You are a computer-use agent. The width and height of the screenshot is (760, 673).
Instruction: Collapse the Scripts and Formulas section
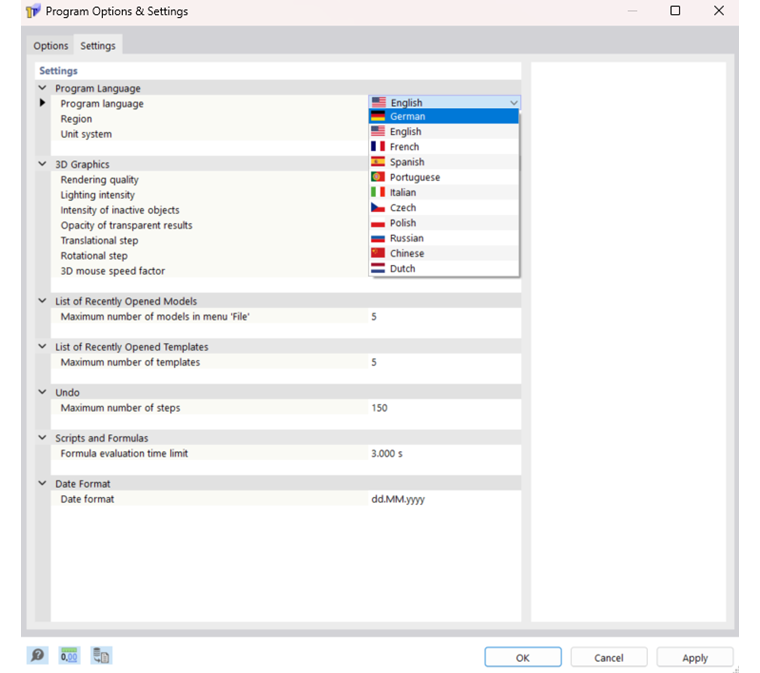click(43, 438)
